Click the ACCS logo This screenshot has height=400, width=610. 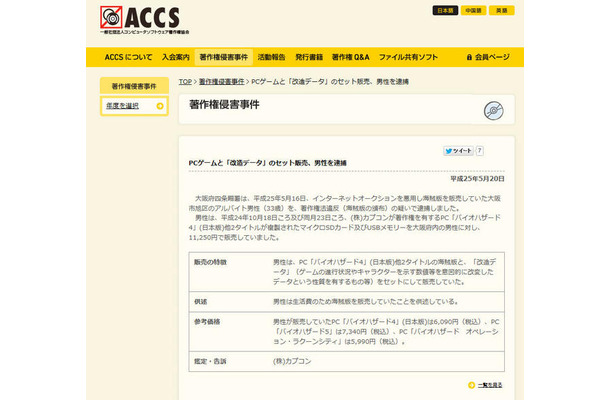144,20
